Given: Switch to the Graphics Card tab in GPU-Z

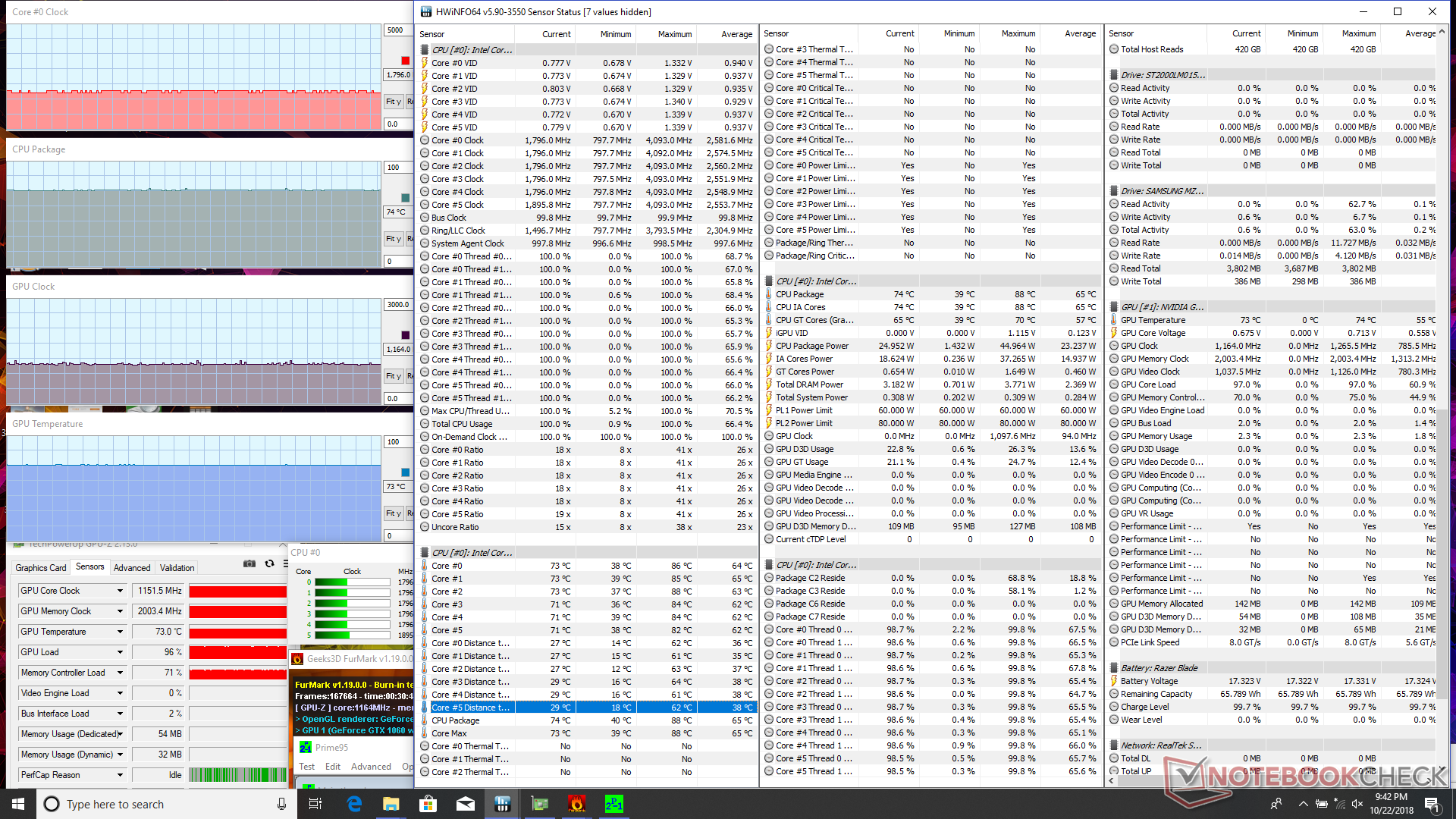Looking at the screenshot, I should click(41, 568).
